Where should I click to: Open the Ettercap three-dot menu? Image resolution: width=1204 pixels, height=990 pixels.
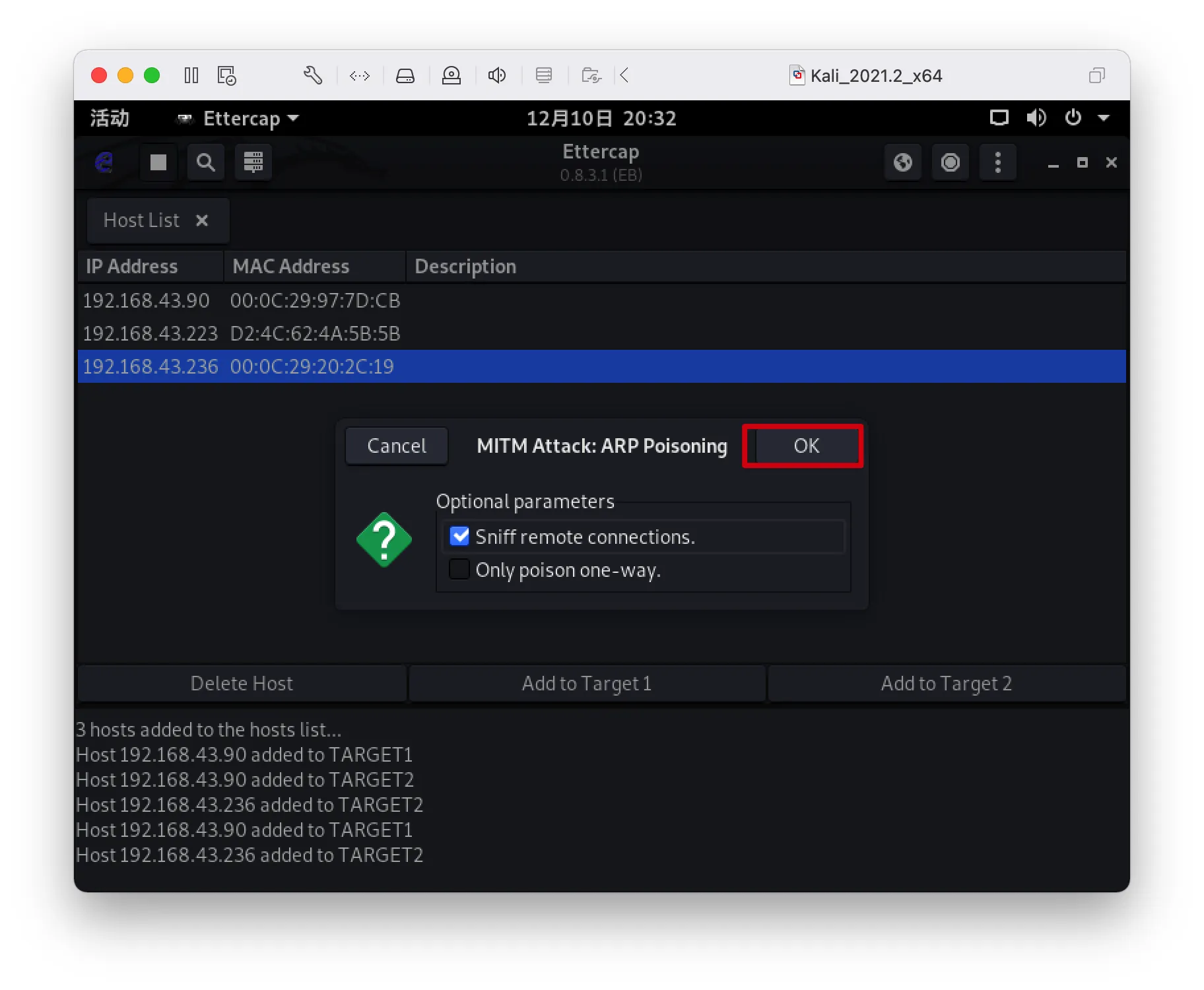click(x=997, y=162)
